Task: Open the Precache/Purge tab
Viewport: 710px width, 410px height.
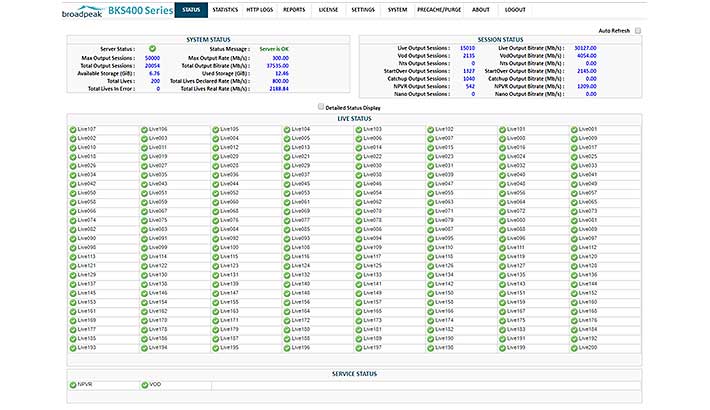Action: [x=440, y=9]
